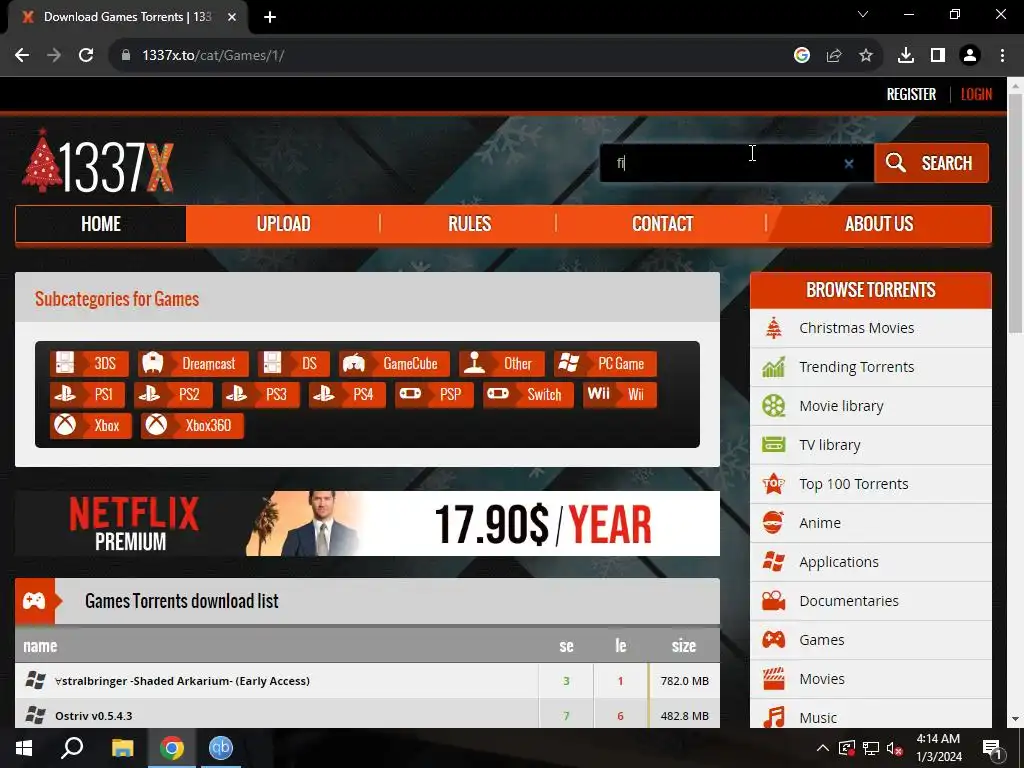Clear the search box with the X
The image size is (1024, 768).
tap(848, 164)
